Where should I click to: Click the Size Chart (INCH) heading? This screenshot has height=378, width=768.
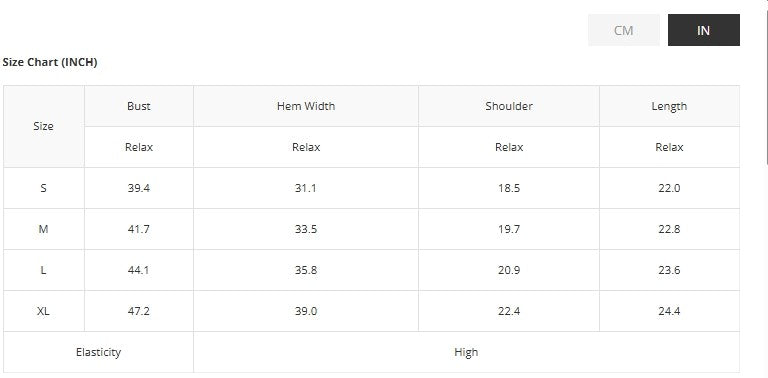coord(50,62)
